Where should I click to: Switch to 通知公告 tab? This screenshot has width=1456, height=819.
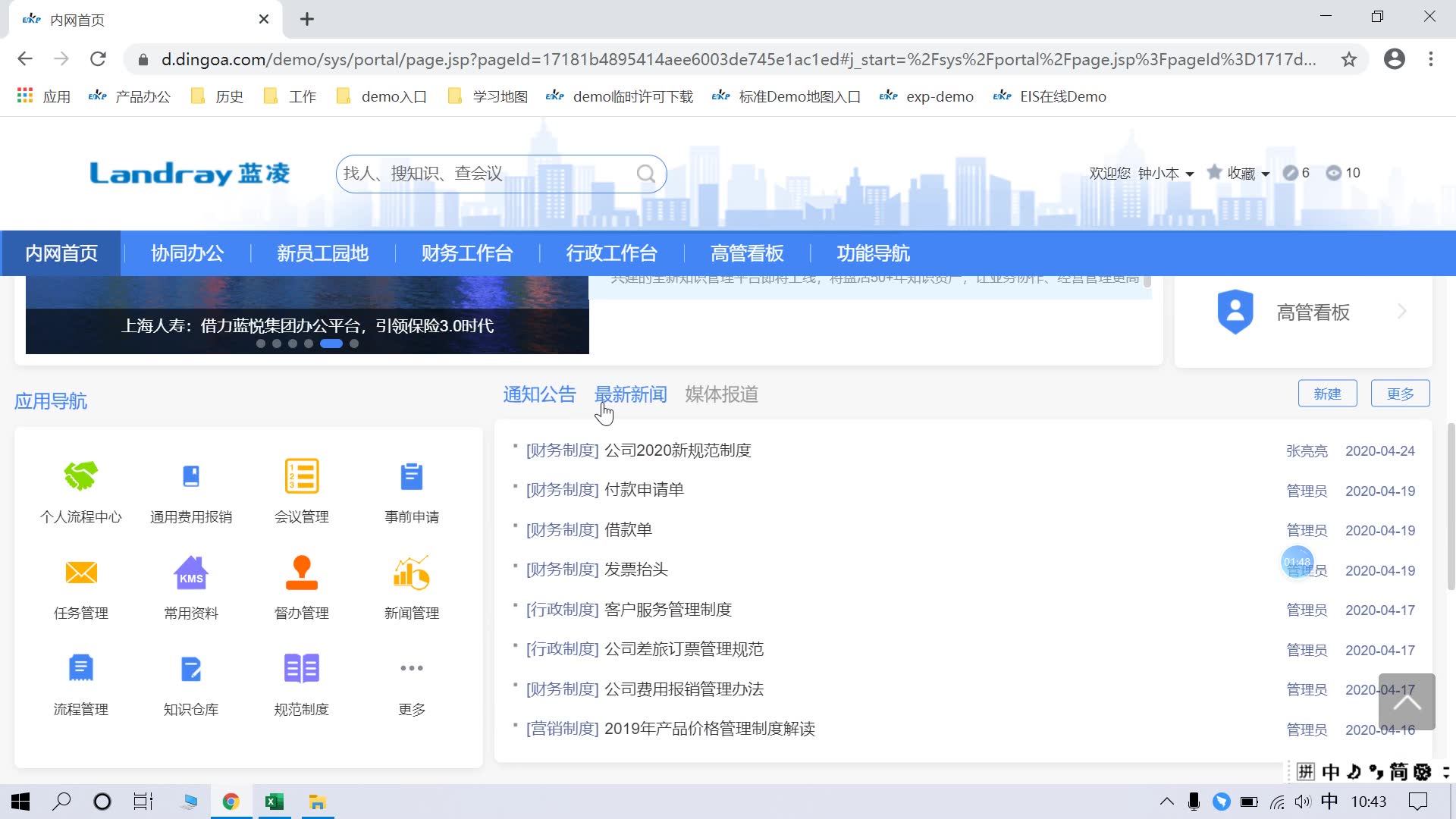pyautogui.click(x=539, y=394)
